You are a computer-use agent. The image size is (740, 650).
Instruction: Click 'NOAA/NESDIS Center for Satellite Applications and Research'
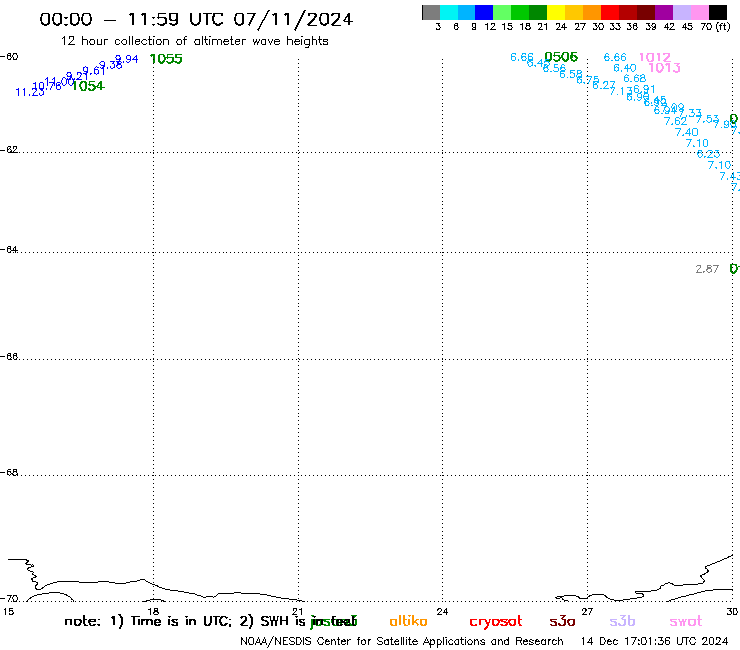402,642
